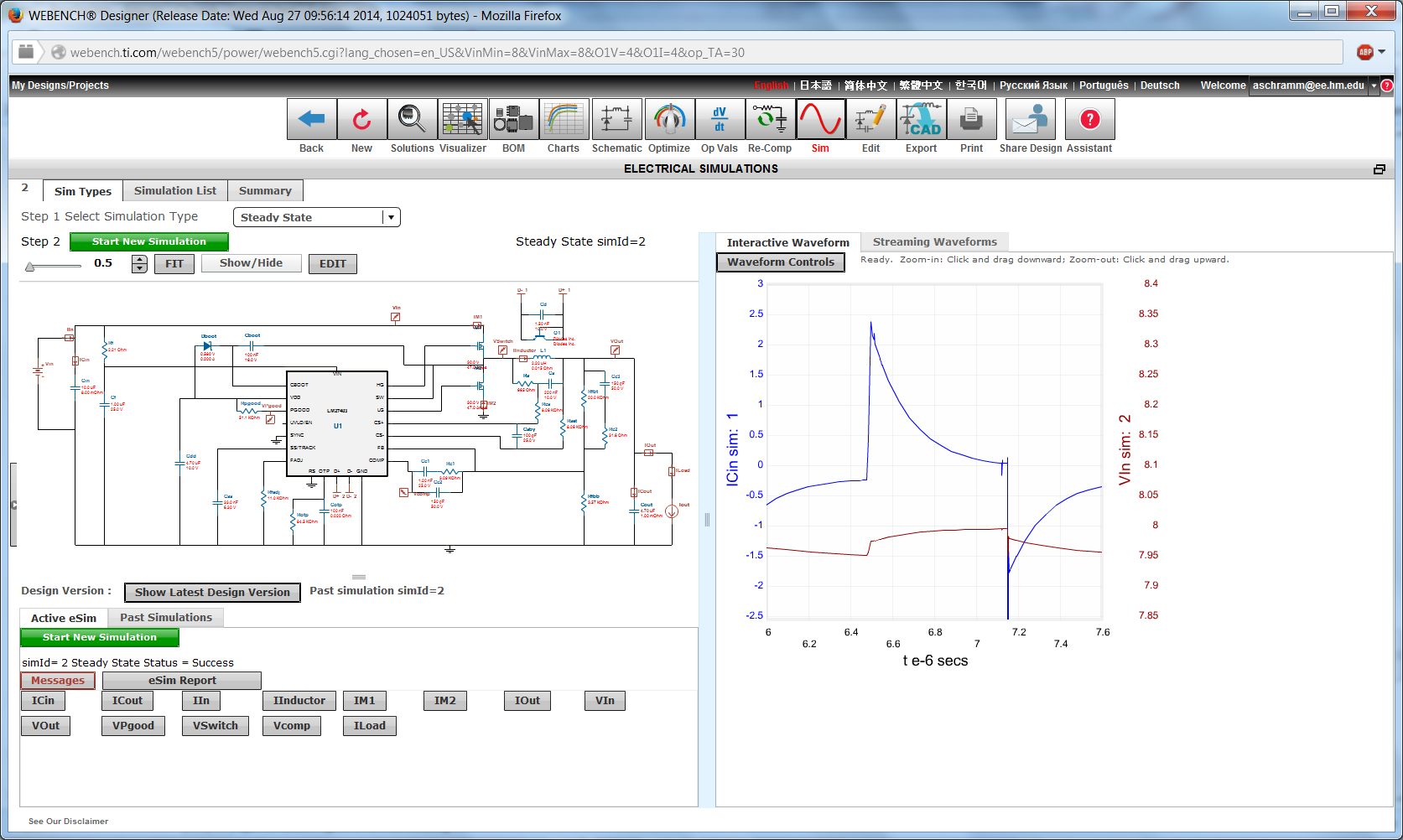Open the Messages button
This screenshot has width=1403, height=840.
point(58,681)
